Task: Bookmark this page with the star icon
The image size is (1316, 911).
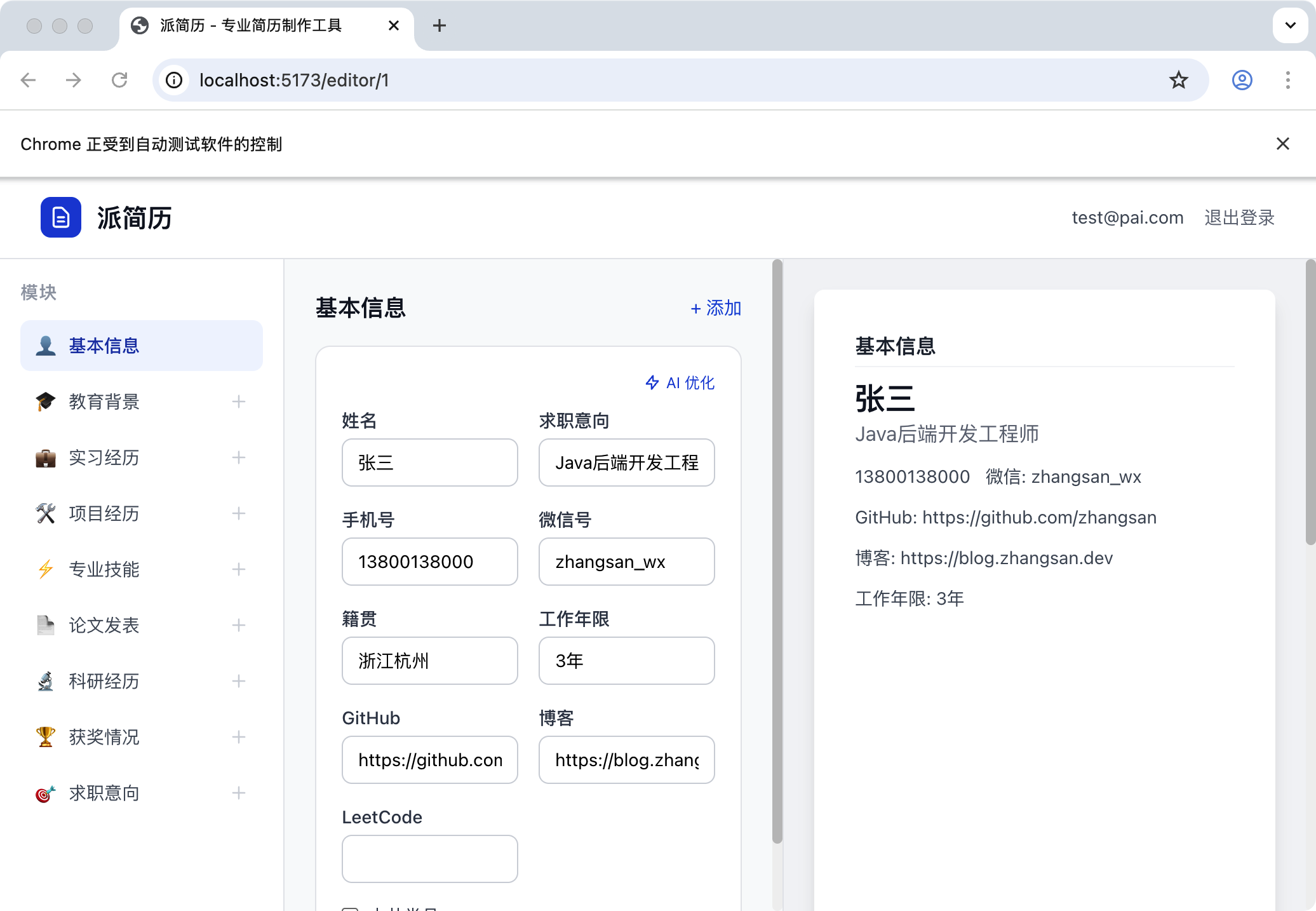Action: (x=1178, y=80)
